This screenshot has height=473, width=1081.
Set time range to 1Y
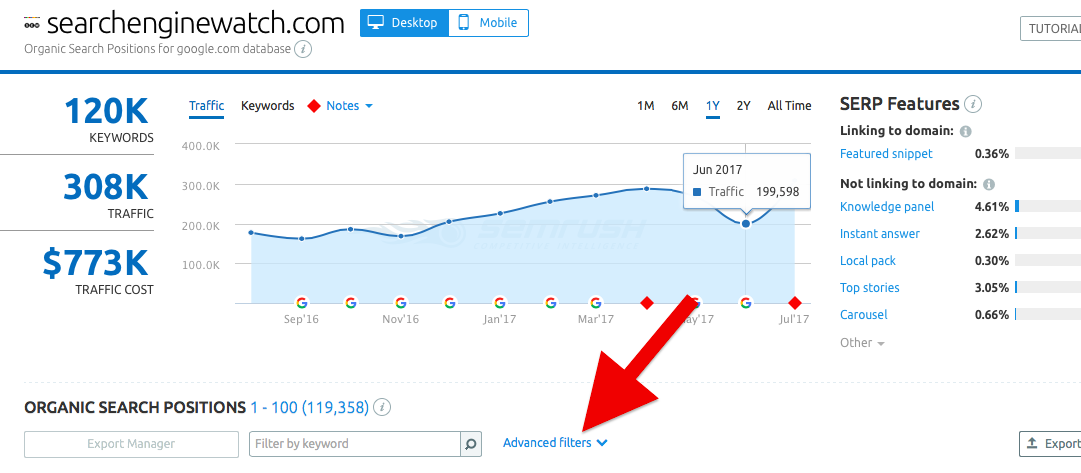point(713,105)
